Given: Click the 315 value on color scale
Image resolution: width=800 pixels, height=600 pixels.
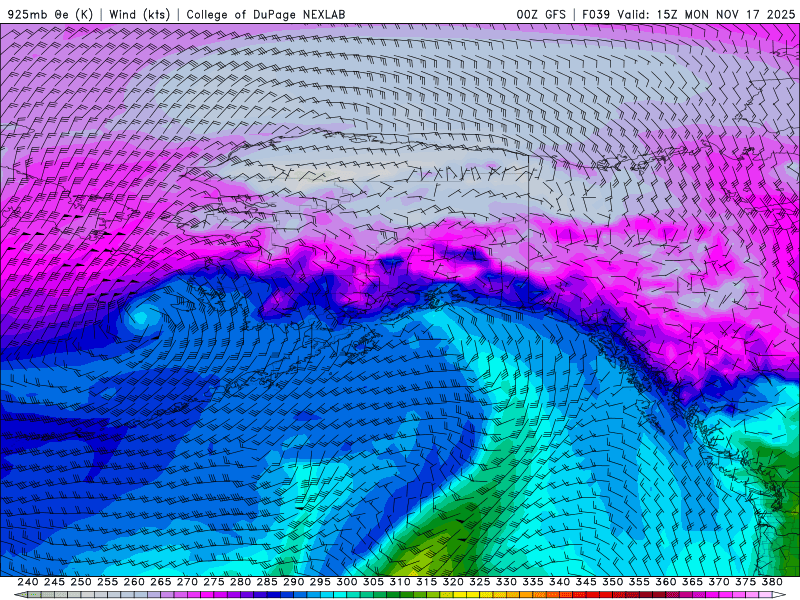Looking at the screenshot, I should click(427, 582).
